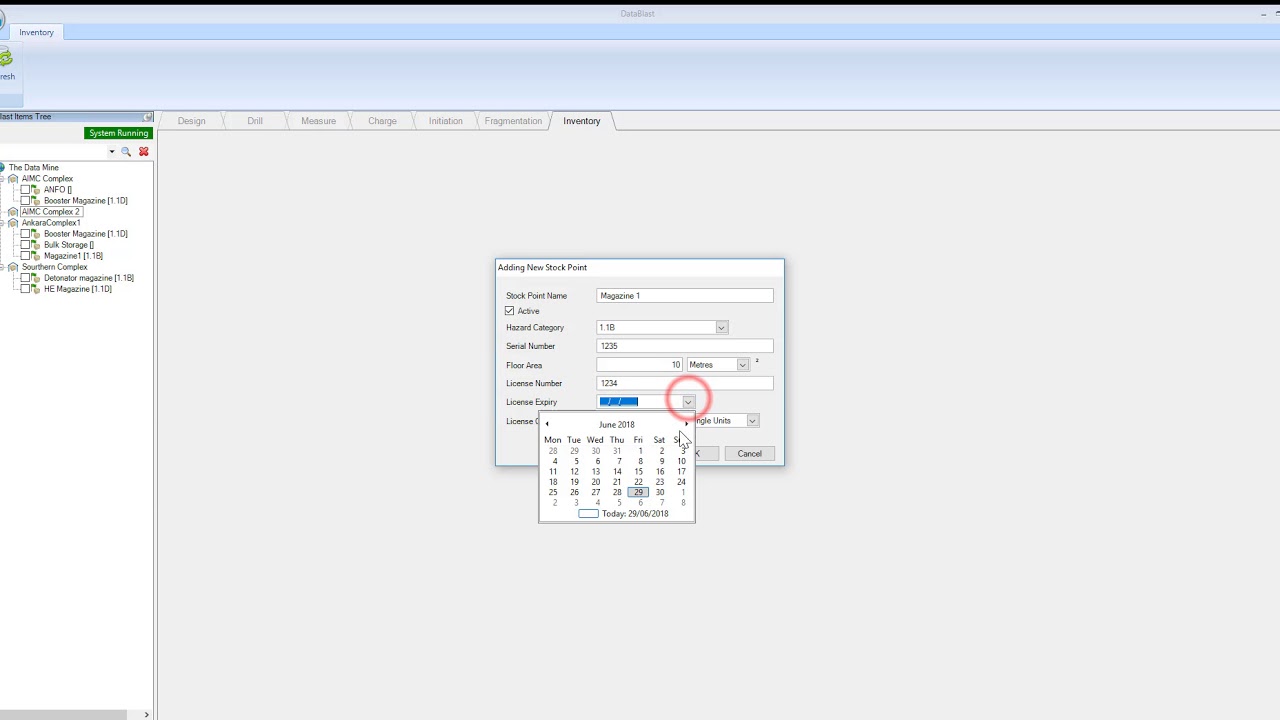Click the tree panel scrollbar right arrow
Screen dimensions: 1280x720
click(x=146, y=714)
